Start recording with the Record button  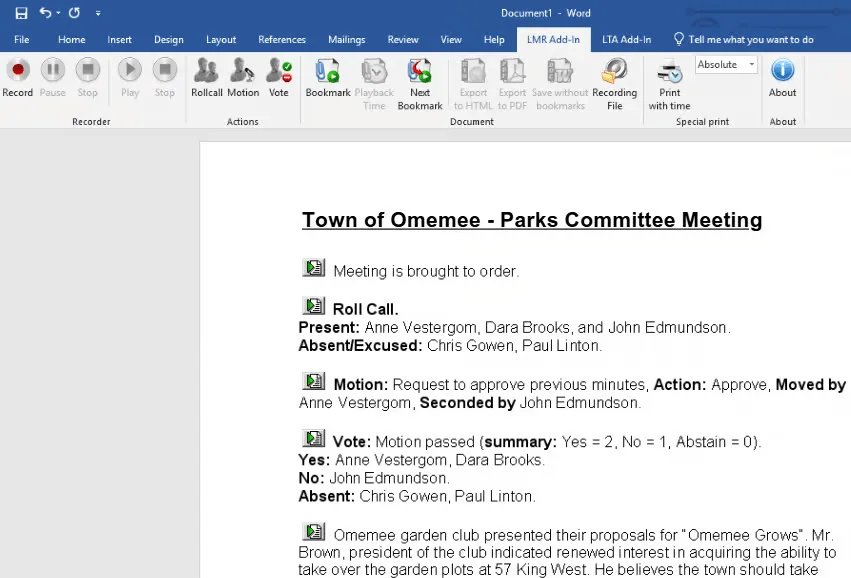18,78
